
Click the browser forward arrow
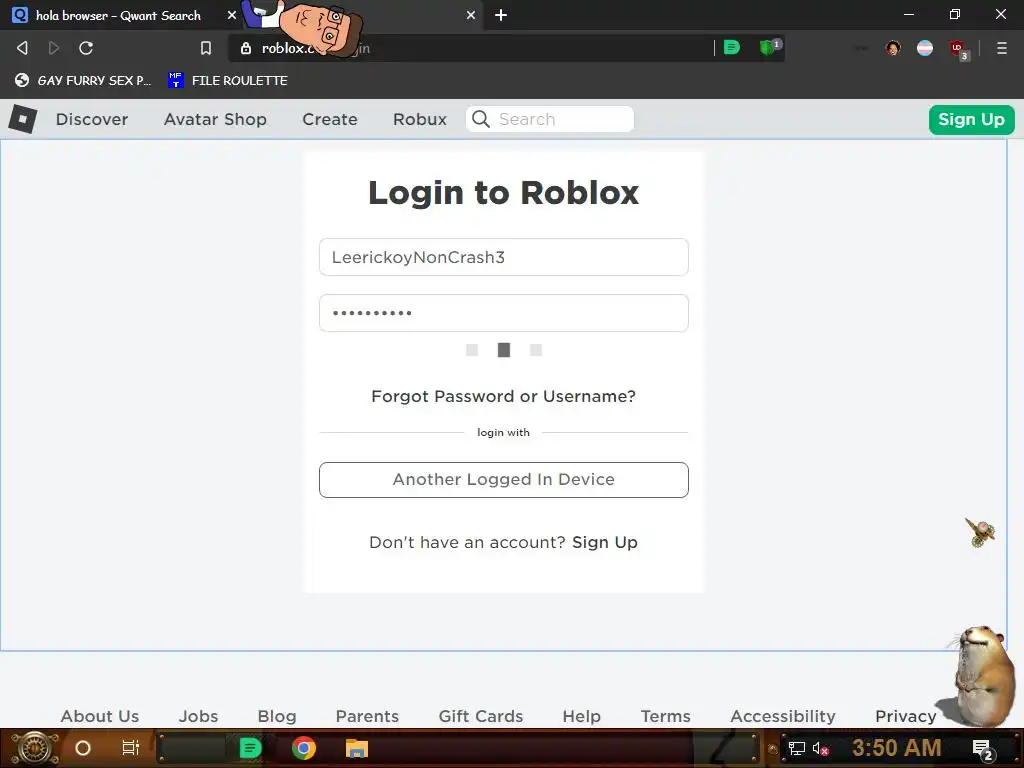click(54, 48)
